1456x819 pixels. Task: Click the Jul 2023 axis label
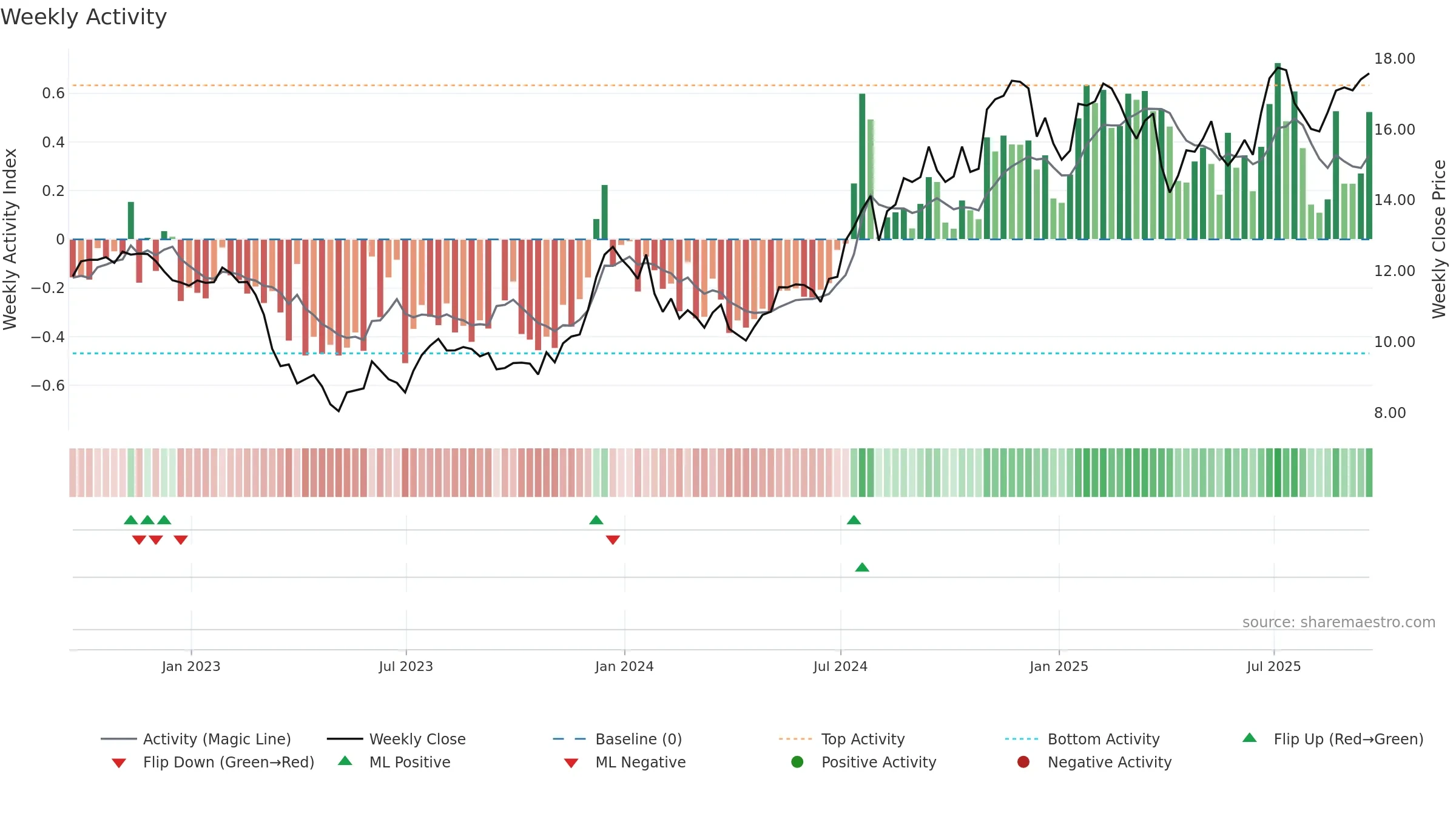(406, 667)
